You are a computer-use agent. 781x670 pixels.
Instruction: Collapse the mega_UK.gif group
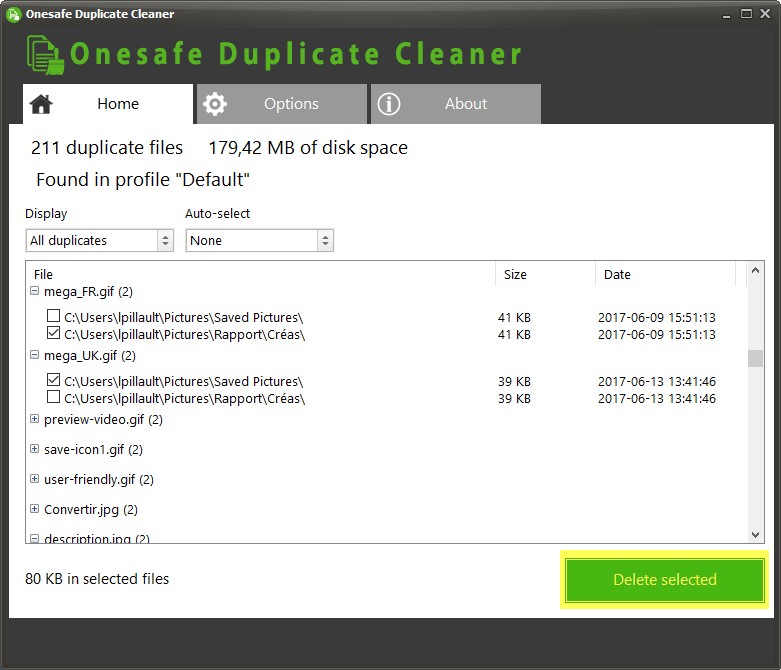[x=34, y=355]
